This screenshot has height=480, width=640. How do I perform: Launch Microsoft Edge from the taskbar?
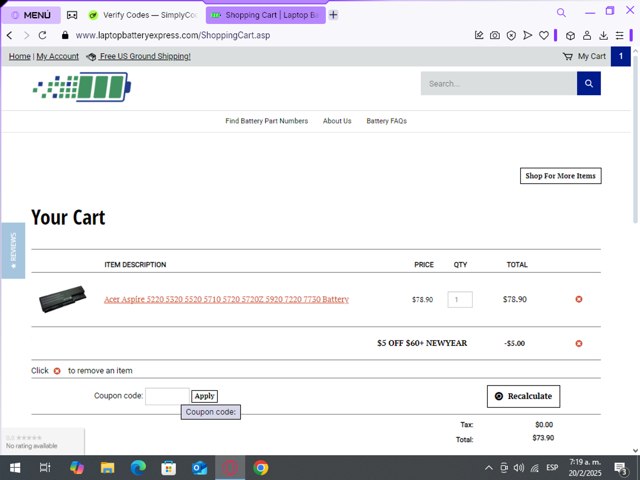click(138, 468)
